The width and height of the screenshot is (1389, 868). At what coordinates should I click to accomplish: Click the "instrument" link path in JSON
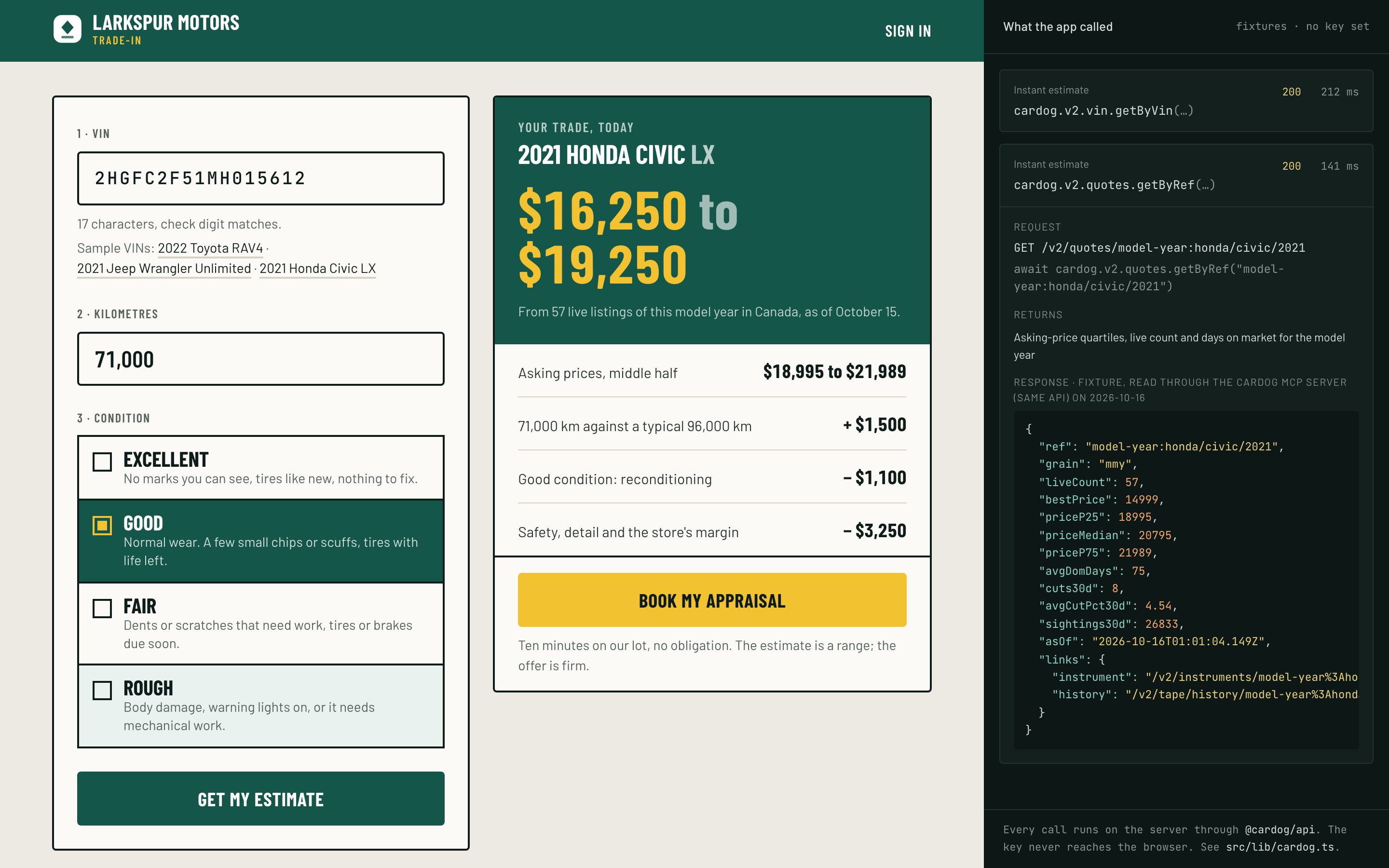click(1251, 677)
